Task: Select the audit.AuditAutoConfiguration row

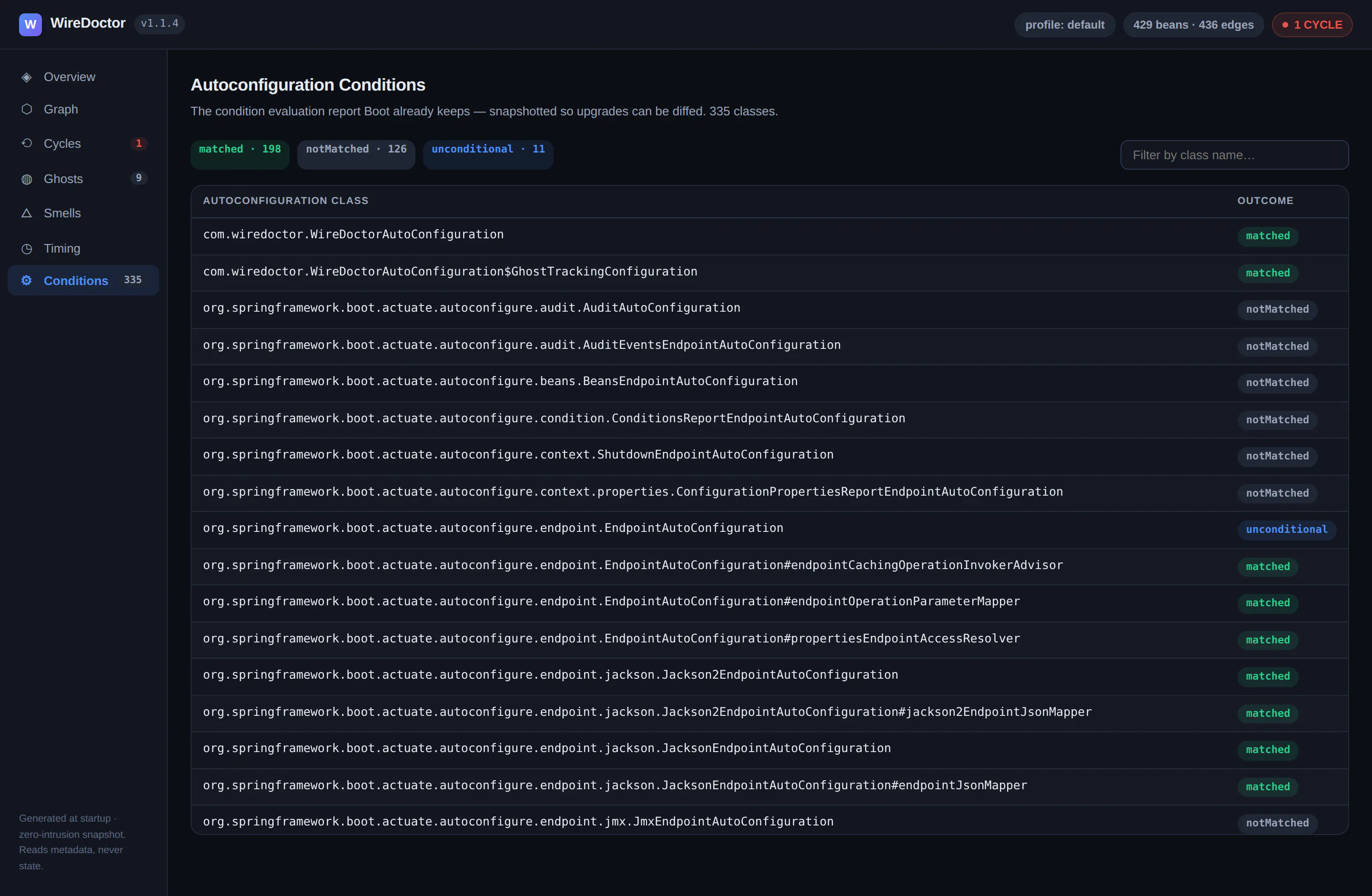Action: [769, 309]
